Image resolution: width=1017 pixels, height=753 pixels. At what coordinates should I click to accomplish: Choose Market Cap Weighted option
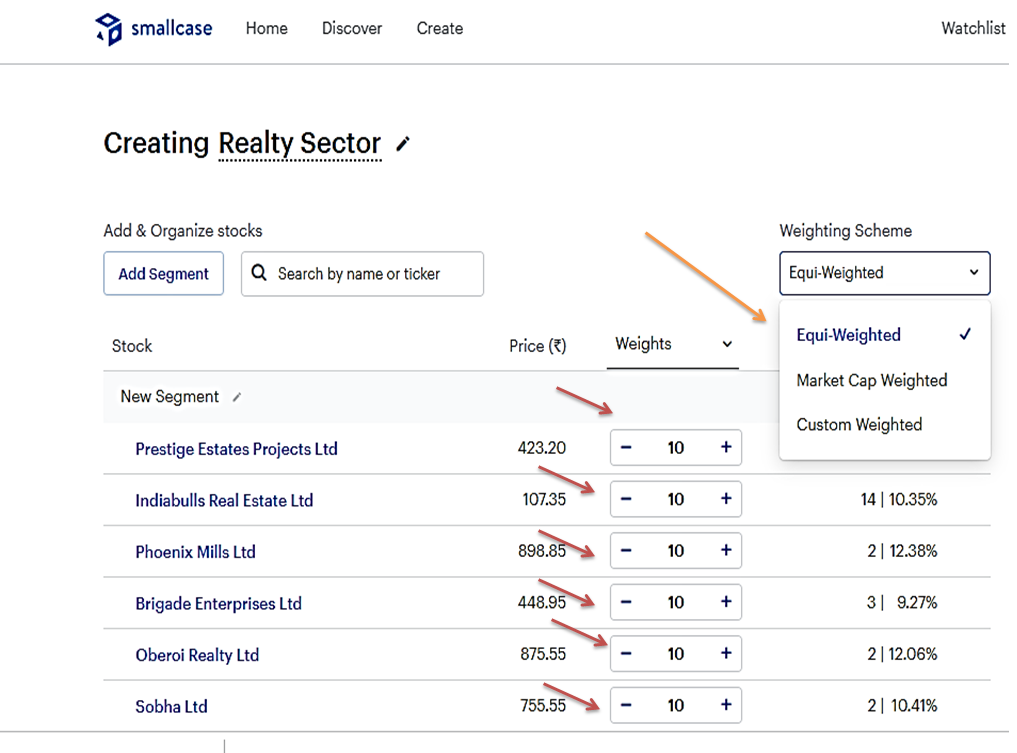pyautogui.click(x=872, y=380)
